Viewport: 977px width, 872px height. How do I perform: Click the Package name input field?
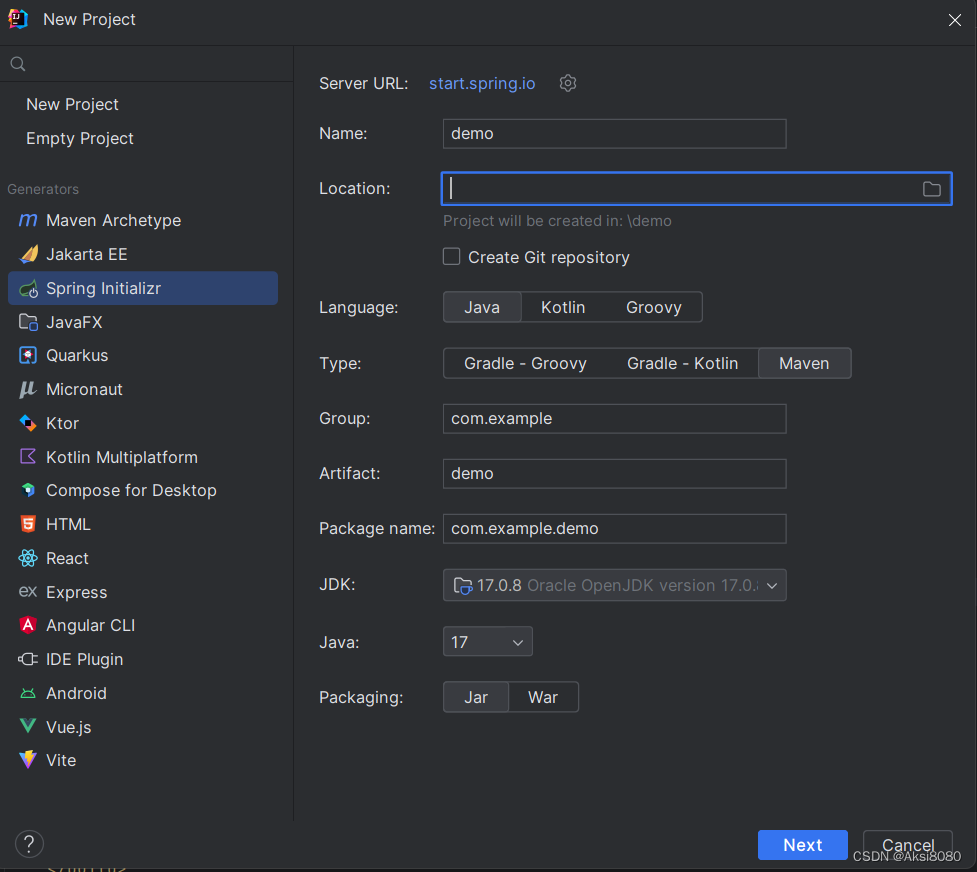pos(614,529)
